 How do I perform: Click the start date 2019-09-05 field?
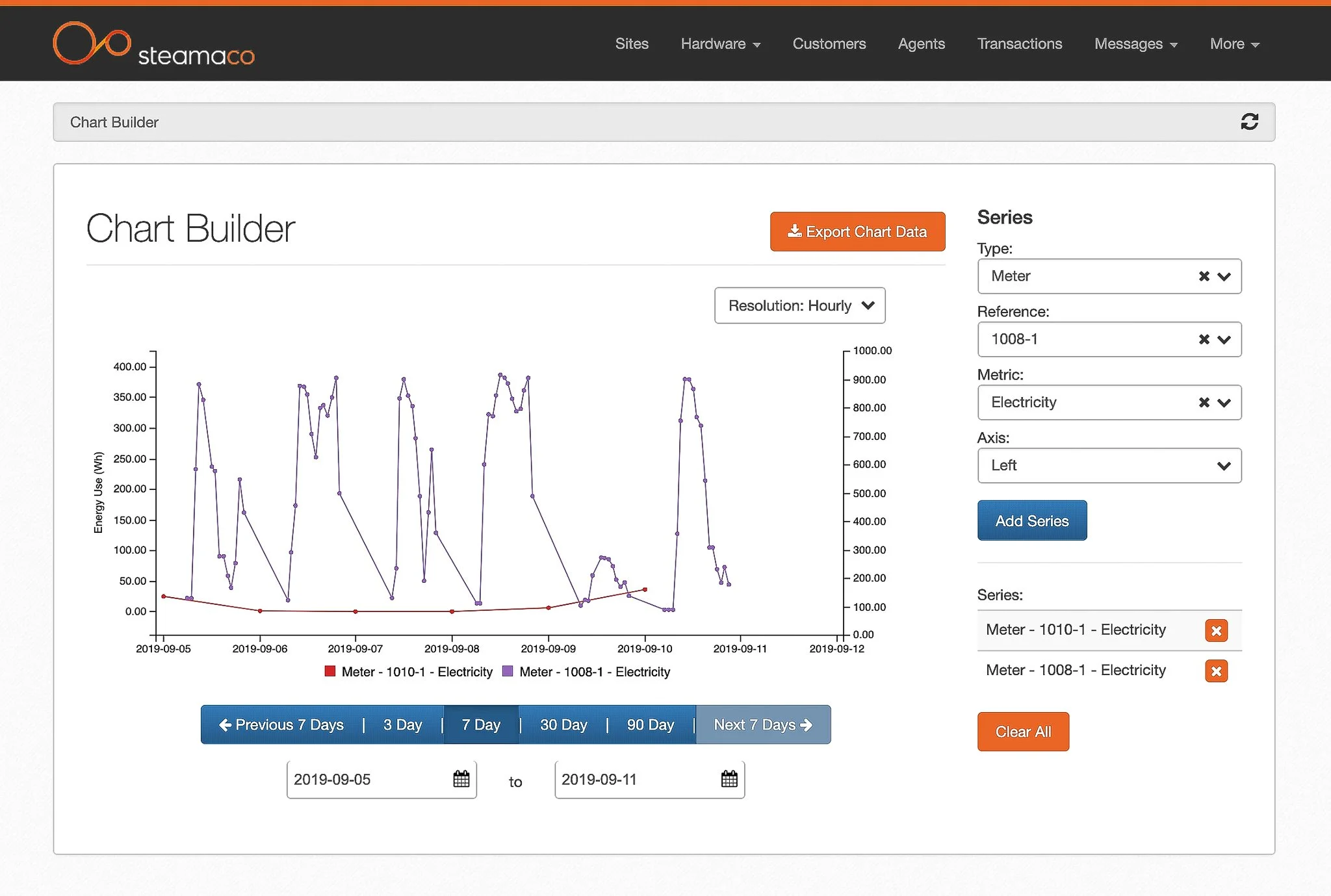(x=367, y=780)
